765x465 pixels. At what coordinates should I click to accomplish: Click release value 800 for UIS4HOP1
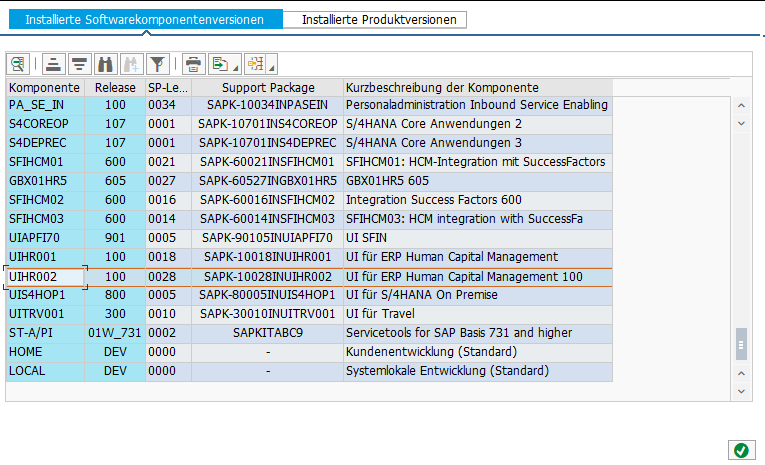pyautogui.click(x=115, y=295)
